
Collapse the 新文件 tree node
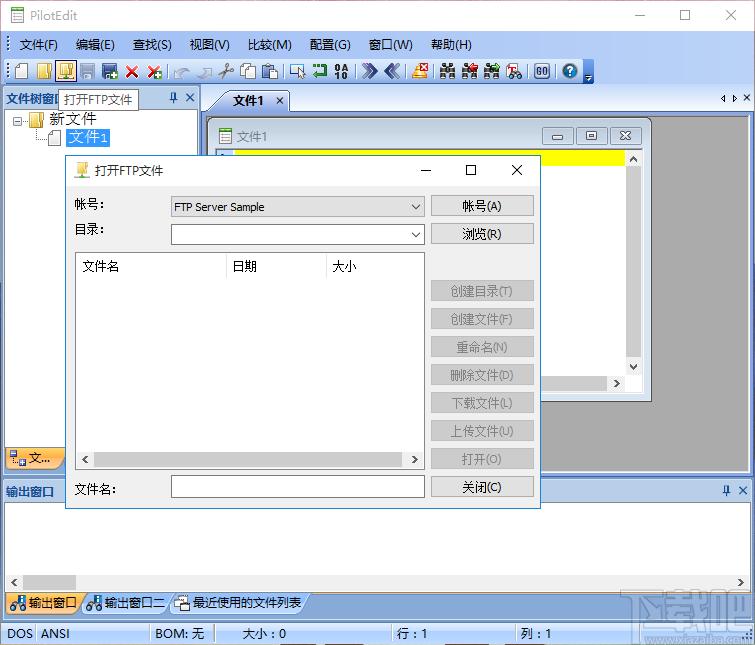(x=18, y=121)
